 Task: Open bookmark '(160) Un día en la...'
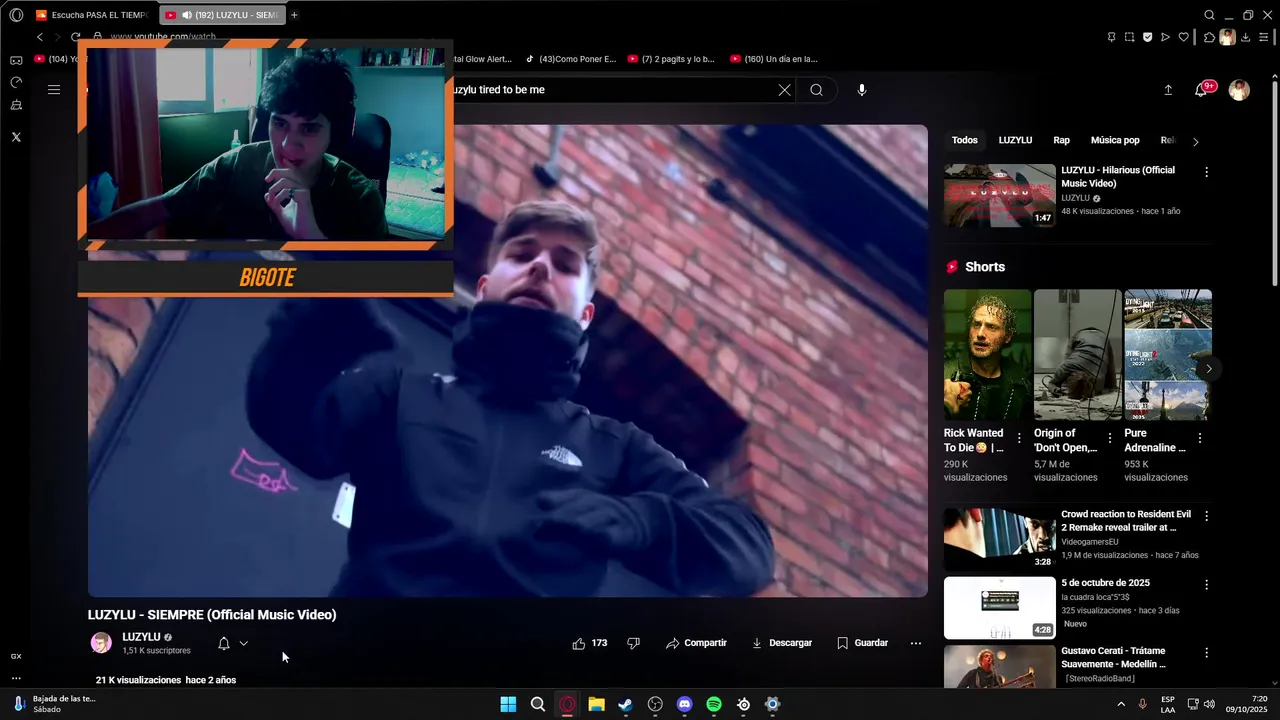[775, 59]
